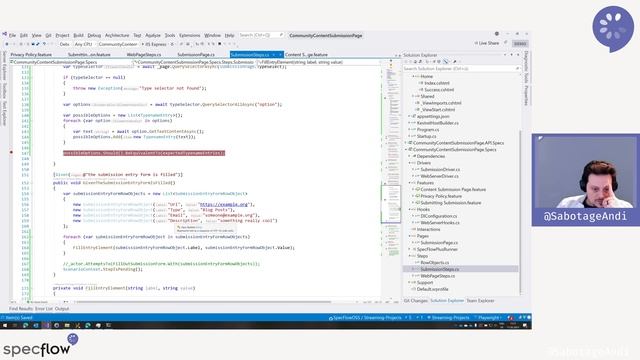Screen dimensions: 640x360
Task: Switch to the SubmissionPage.cs tab
Action: point(196,54)
